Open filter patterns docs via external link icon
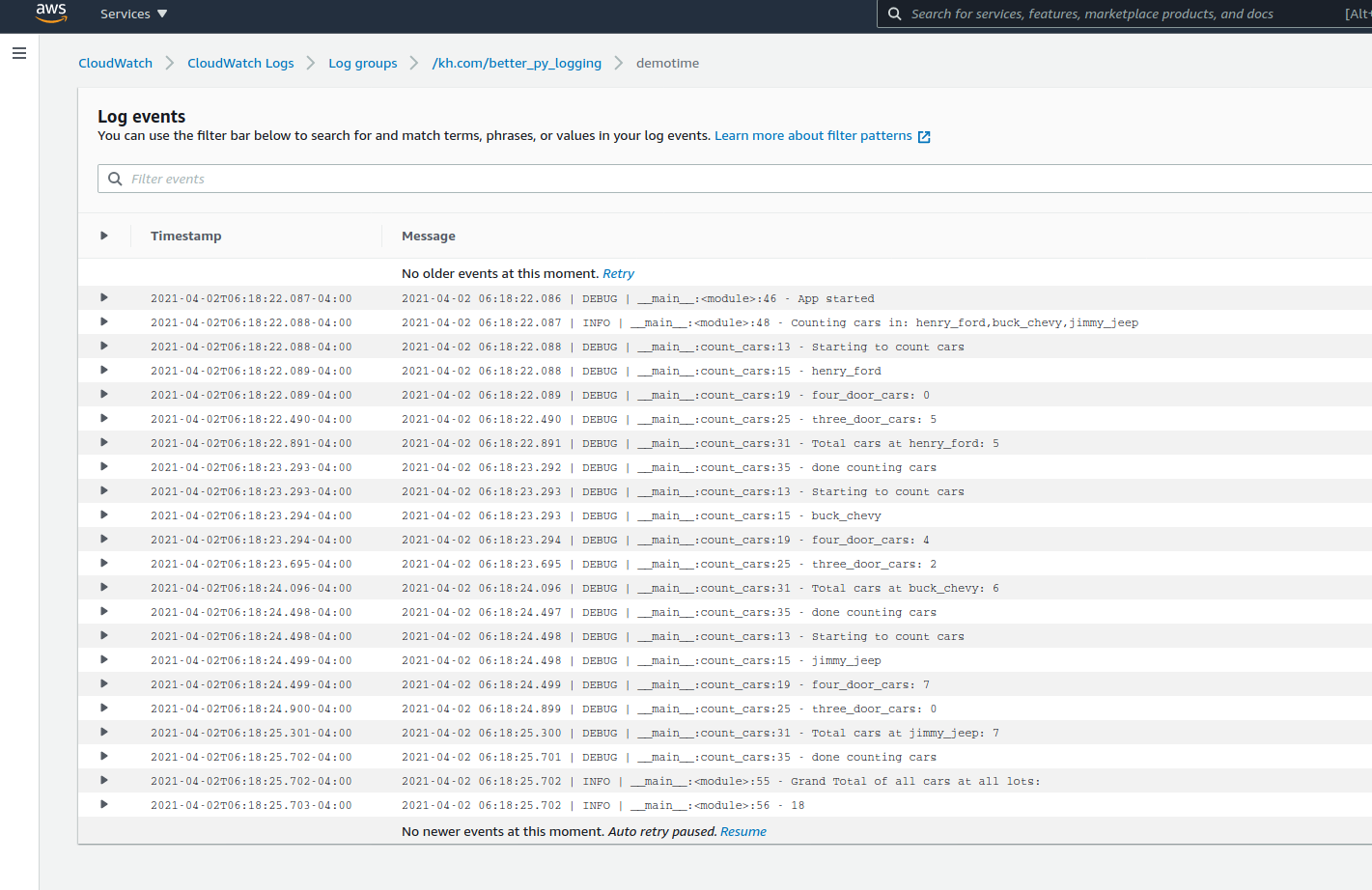The width and height of the screenshot is (1372, 890). tap(924, 136)
